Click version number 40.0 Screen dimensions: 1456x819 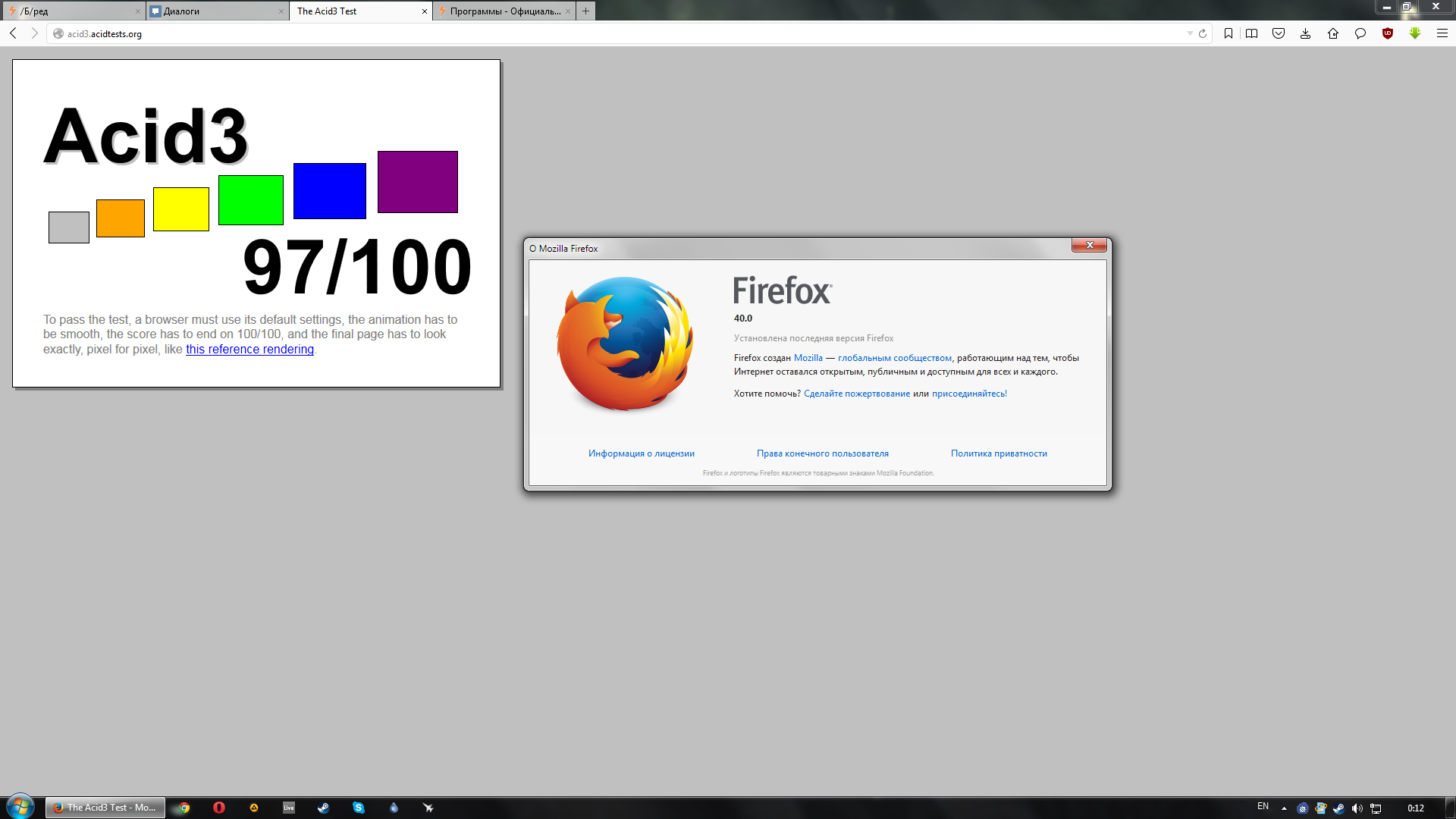coord(743,318)
